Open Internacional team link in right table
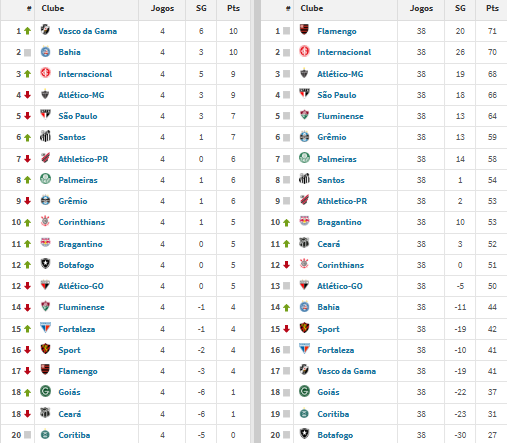Image resolution: width=507 pixels, height=443 pixels. [x=344, y=52]
